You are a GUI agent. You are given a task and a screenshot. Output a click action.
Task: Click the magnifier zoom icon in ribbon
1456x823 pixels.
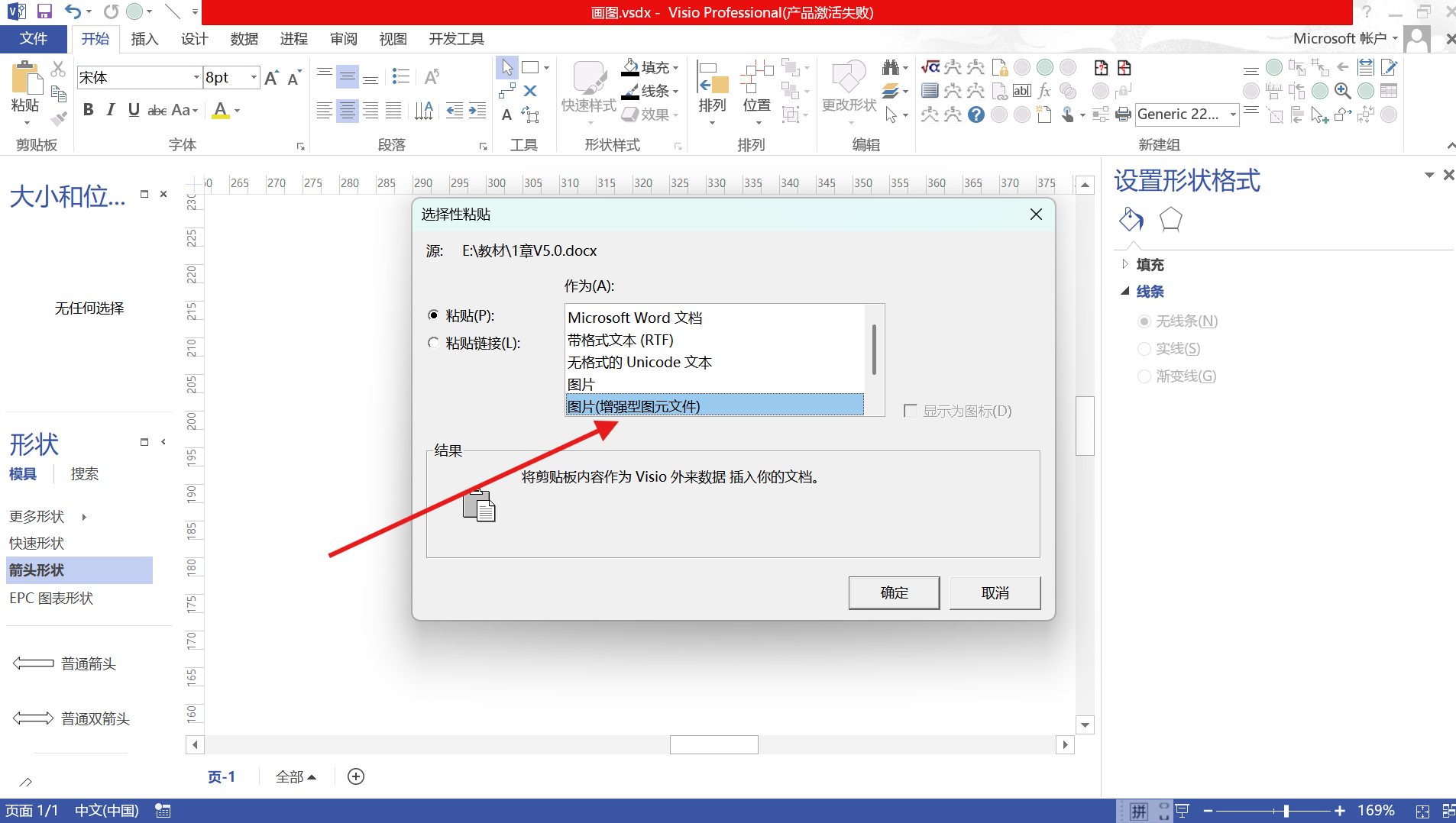[1342, 91]
